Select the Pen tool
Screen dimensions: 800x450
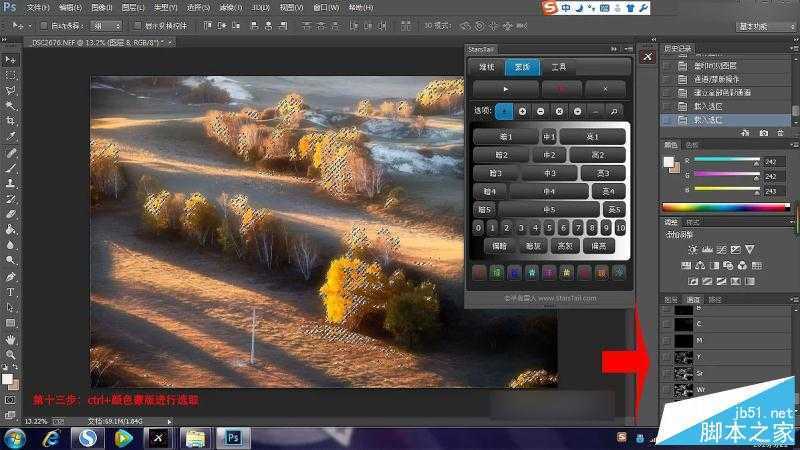pos(10,277)
